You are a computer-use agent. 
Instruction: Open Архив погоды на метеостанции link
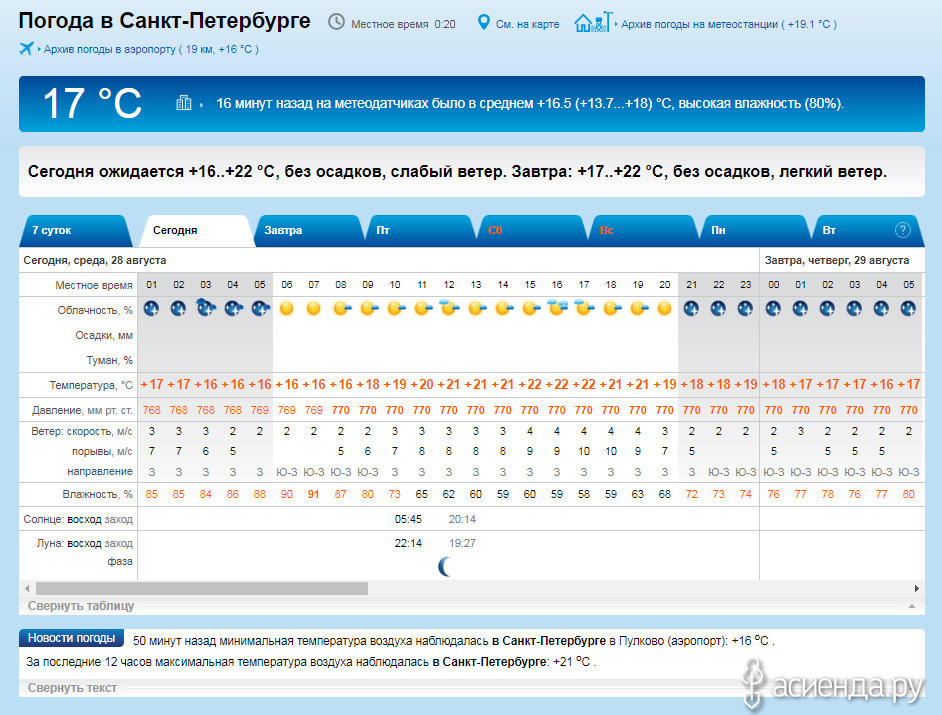[729, 24]
